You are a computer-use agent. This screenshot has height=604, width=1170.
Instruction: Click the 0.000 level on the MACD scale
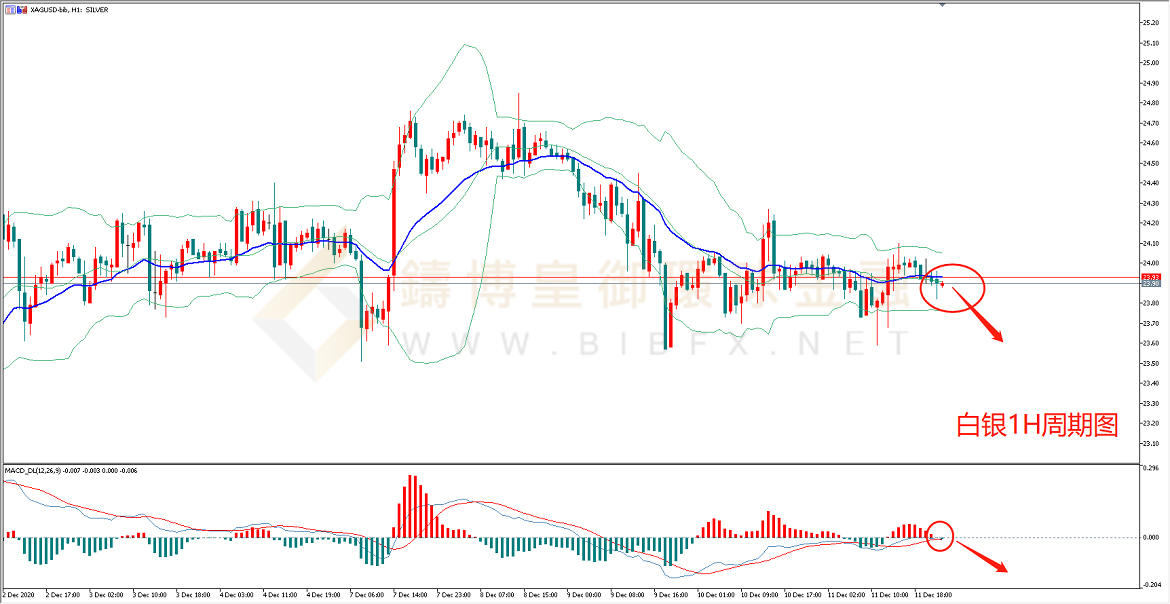(x=1151, y=537)
